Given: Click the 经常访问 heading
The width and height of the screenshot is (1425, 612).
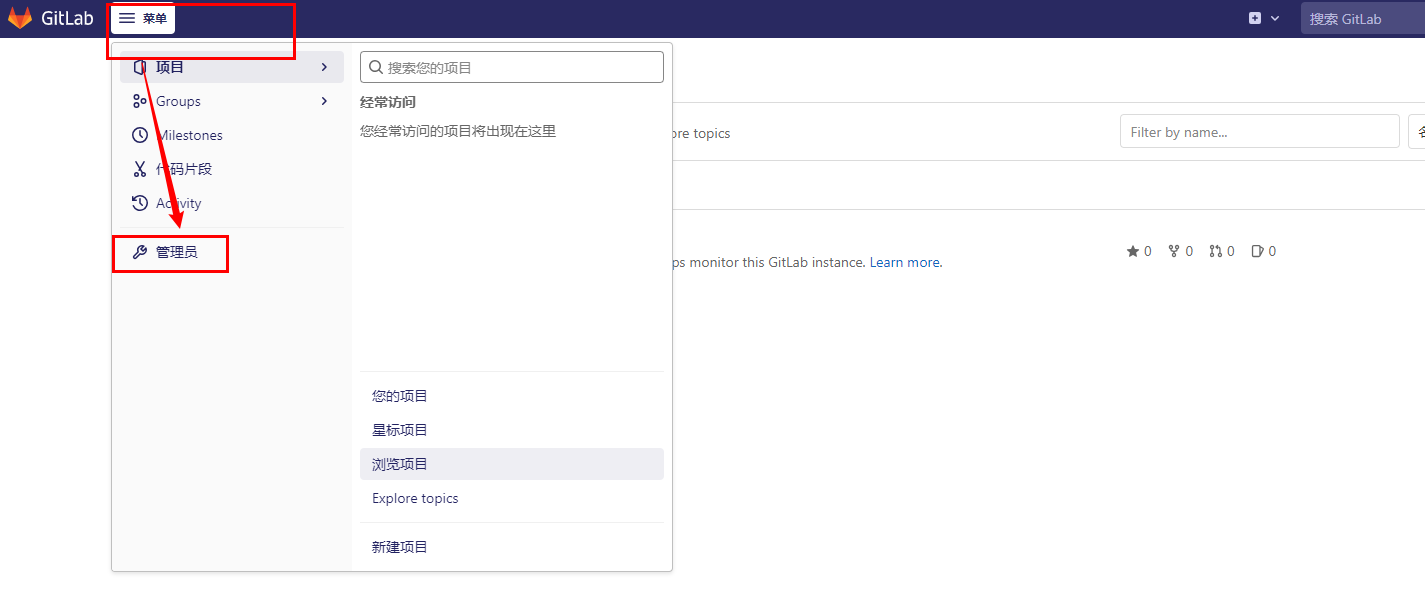Looking at the screenshot, I should [x=388, y=102].
